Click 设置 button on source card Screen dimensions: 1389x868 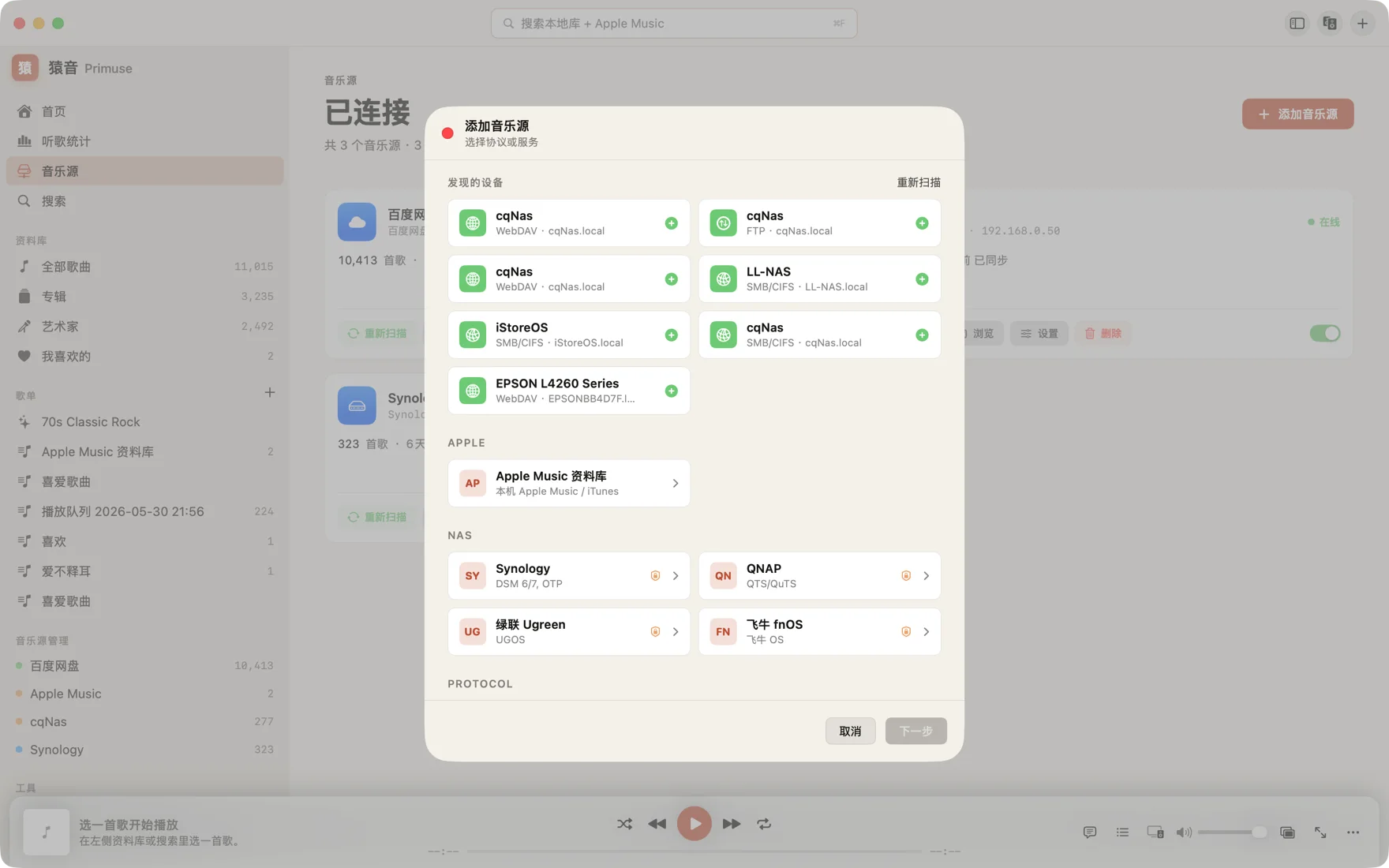coord(1039,334)
